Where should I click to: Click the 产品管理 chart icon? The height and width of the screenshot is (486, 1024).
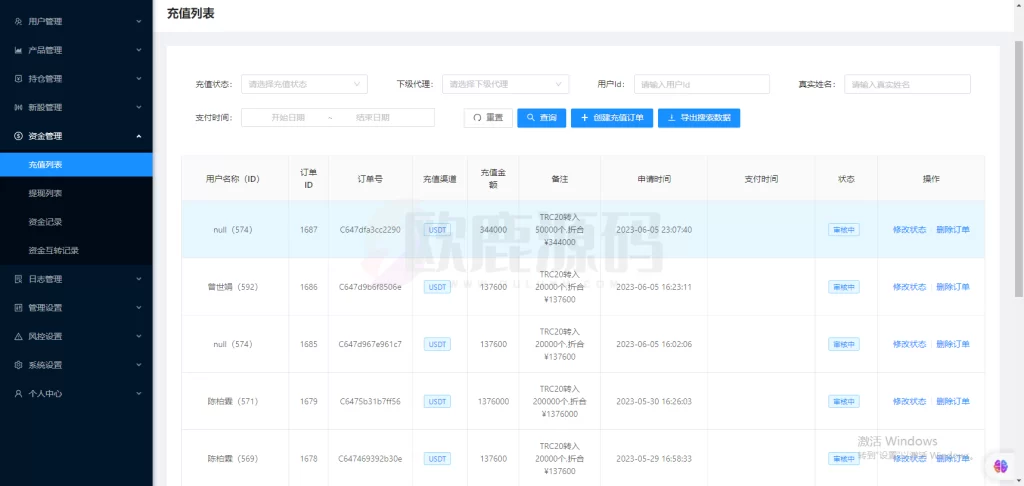point(18,50)
